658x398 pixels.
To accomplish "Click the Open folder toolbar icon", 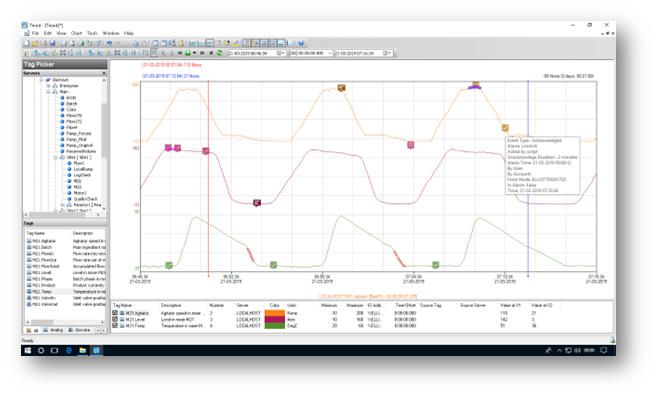I will (35, 43).
